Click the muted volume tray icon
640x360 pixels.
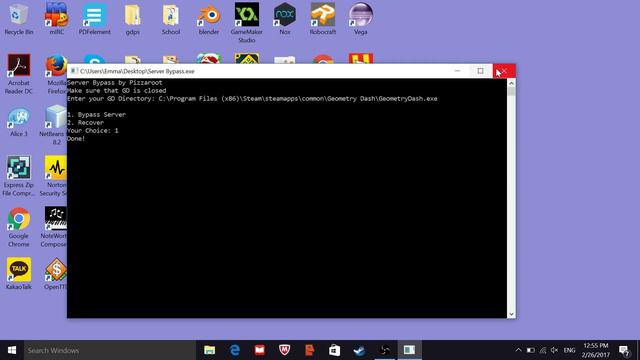(554, 350)
